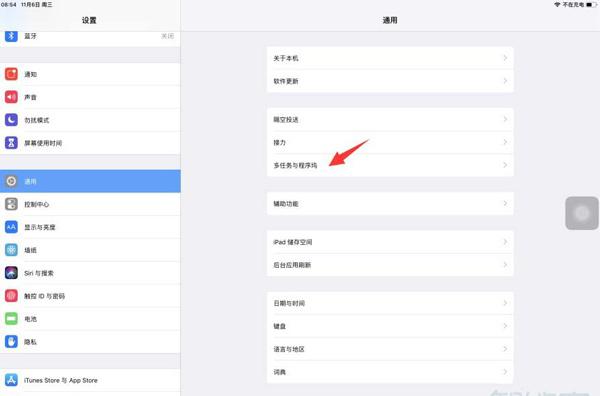Tap the Do Not Disturb moon icon
The height and width of the screenshot is (396, 600).
11,120
